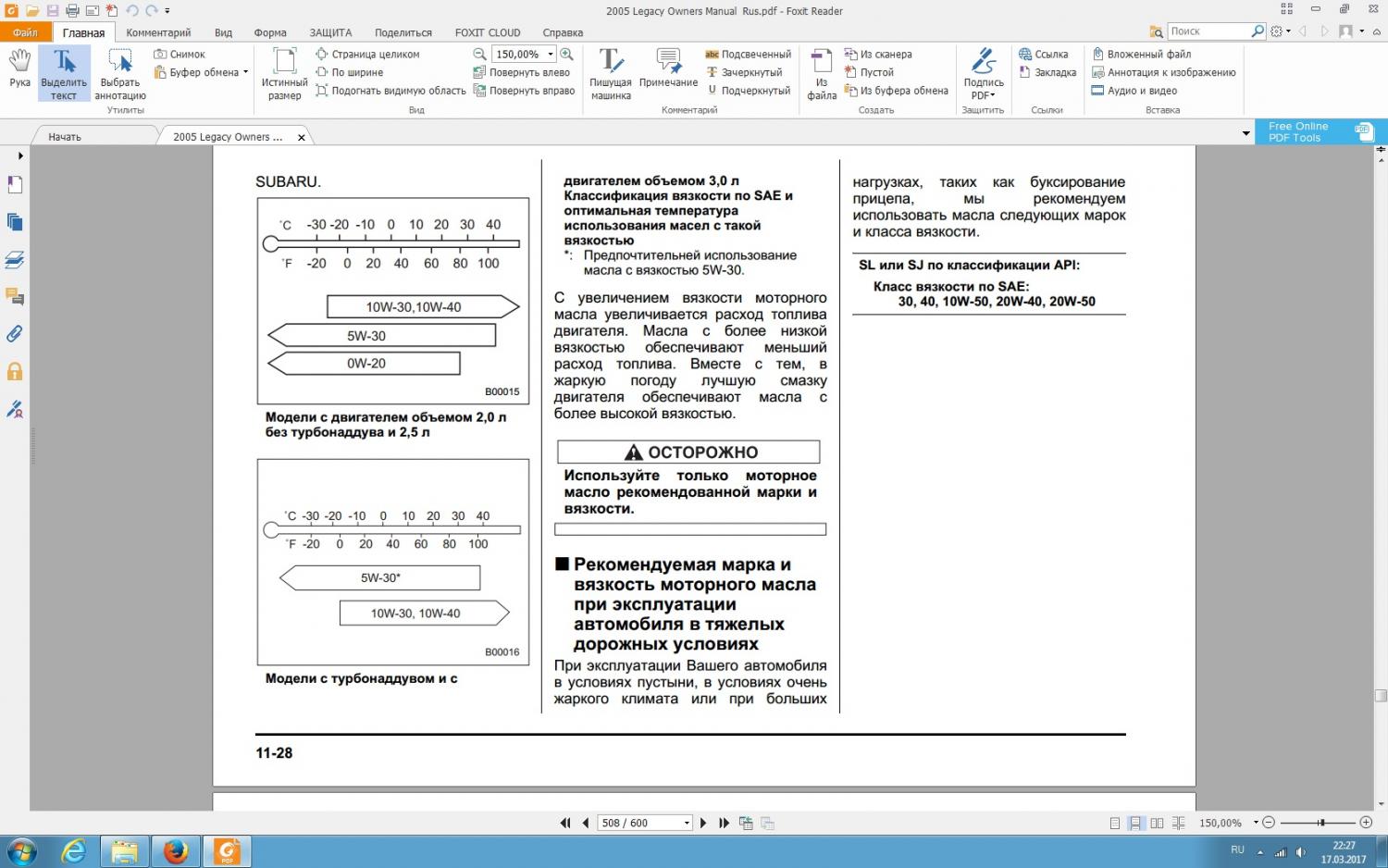Create PDF Из буфера обмена
Screen dimensions: 1388x868
tap(897, 91)
